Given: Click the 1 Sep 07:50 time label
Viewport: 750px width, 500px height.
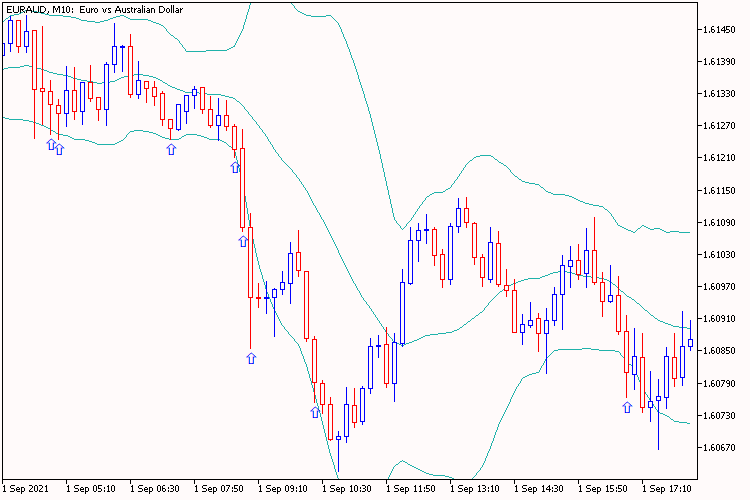Looking at the screenshot, I should coord(219,489).
